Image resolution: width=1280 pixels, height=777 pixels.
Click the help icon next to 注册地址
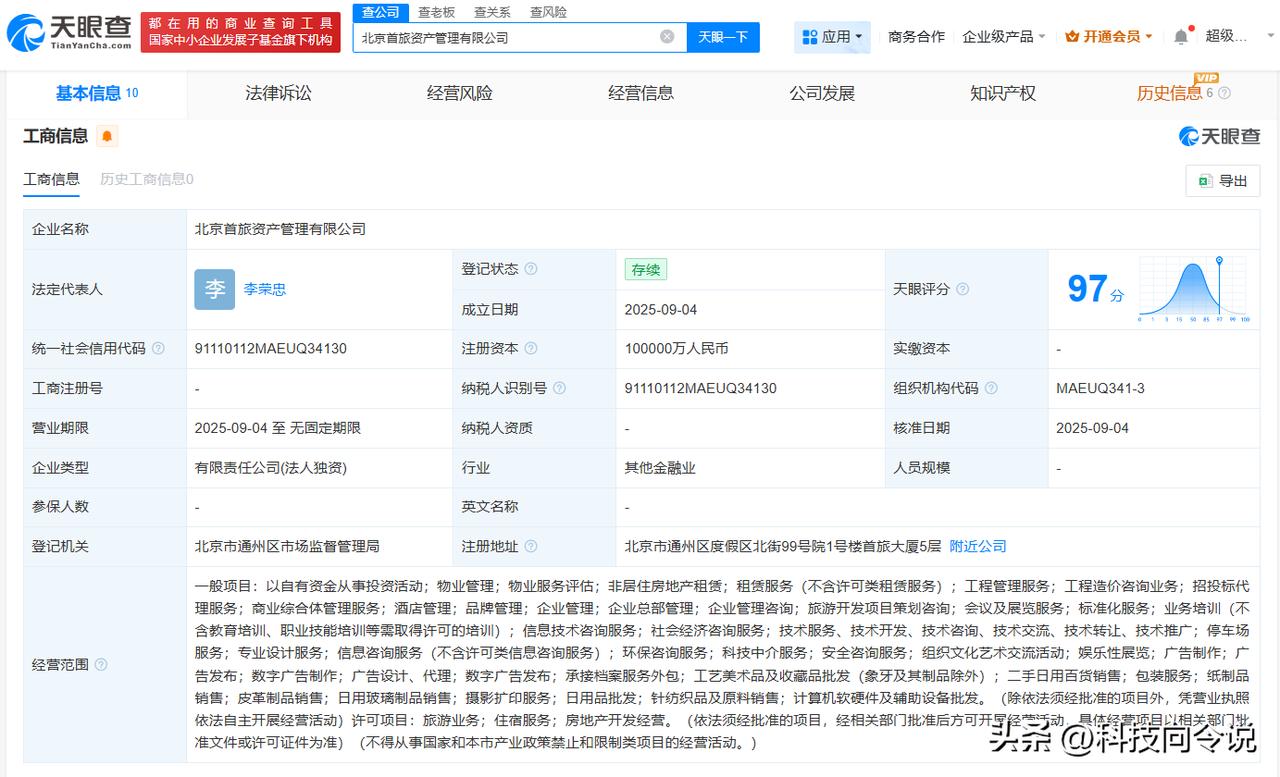tap(531, 547)
